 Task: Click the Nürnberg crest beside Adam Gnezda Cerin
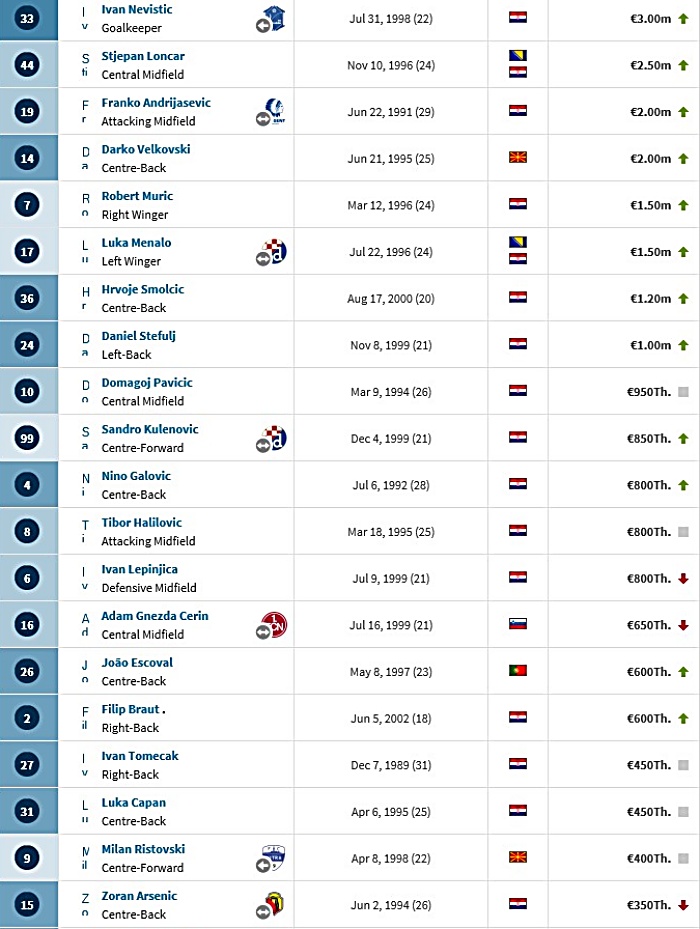click(x=271, y=626)
